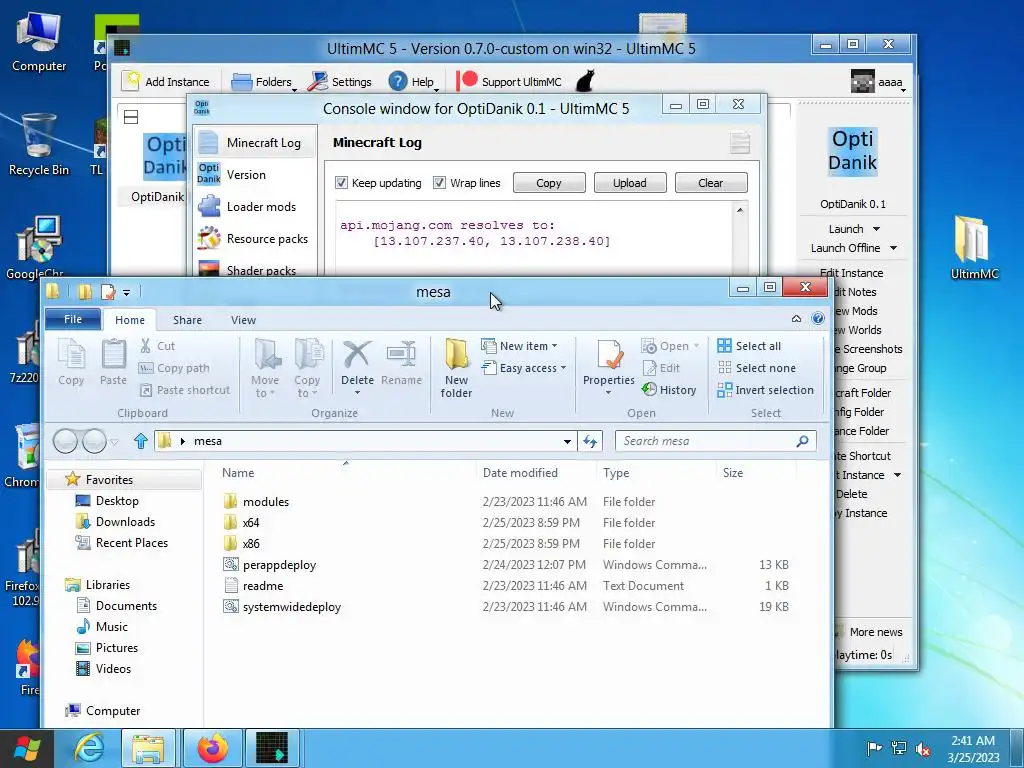Toggle the Wrap lines checkbox
The image size is (1024, 768).
click(x=440, y=183)
